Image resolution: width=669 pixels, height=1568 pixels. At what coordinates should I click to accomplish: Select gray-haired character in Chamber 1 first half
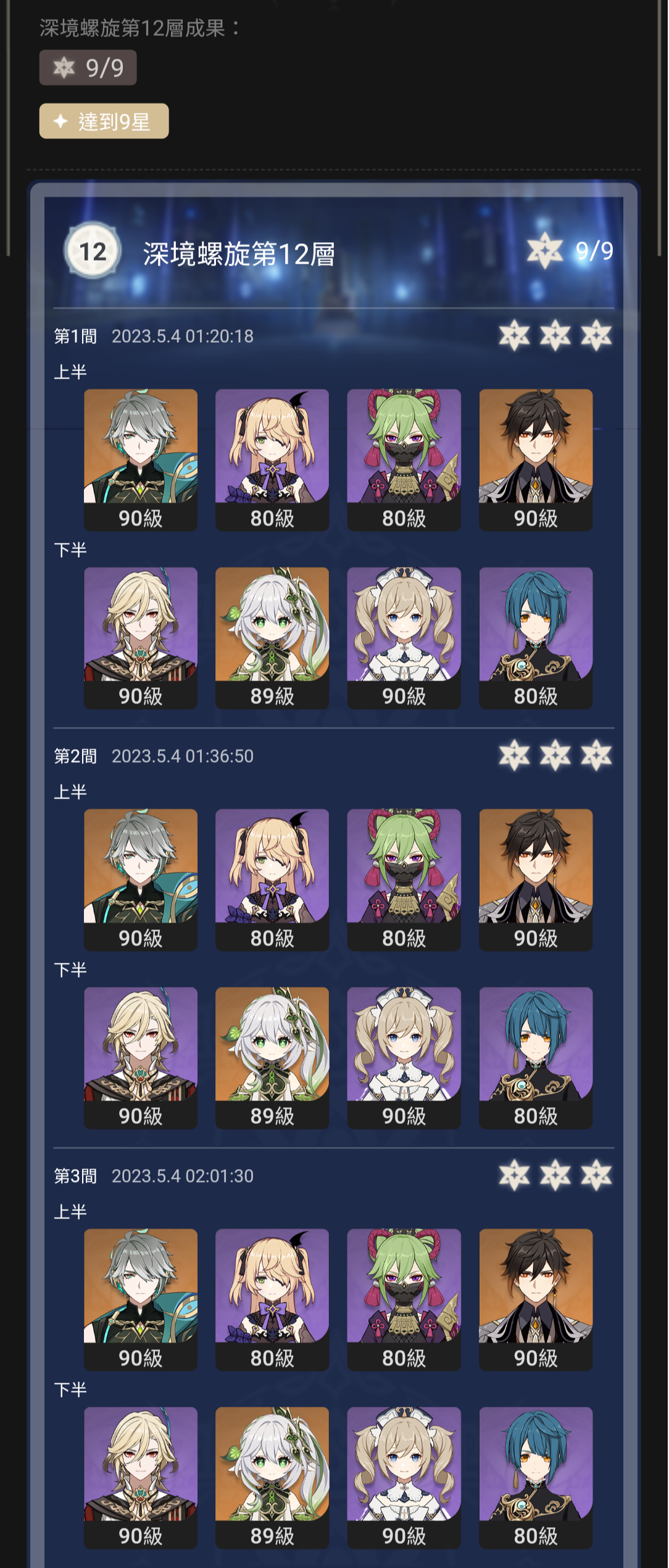(x=141, y=459)
